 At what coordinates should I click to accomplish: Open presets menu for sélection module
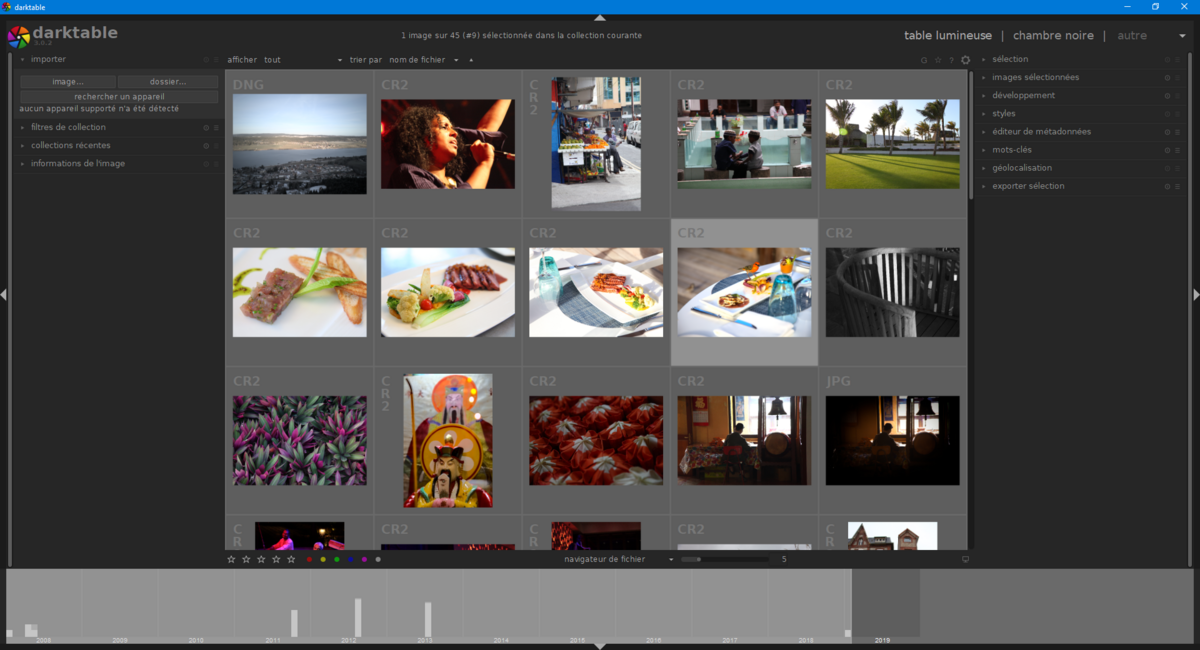[x=1177, y=60]
